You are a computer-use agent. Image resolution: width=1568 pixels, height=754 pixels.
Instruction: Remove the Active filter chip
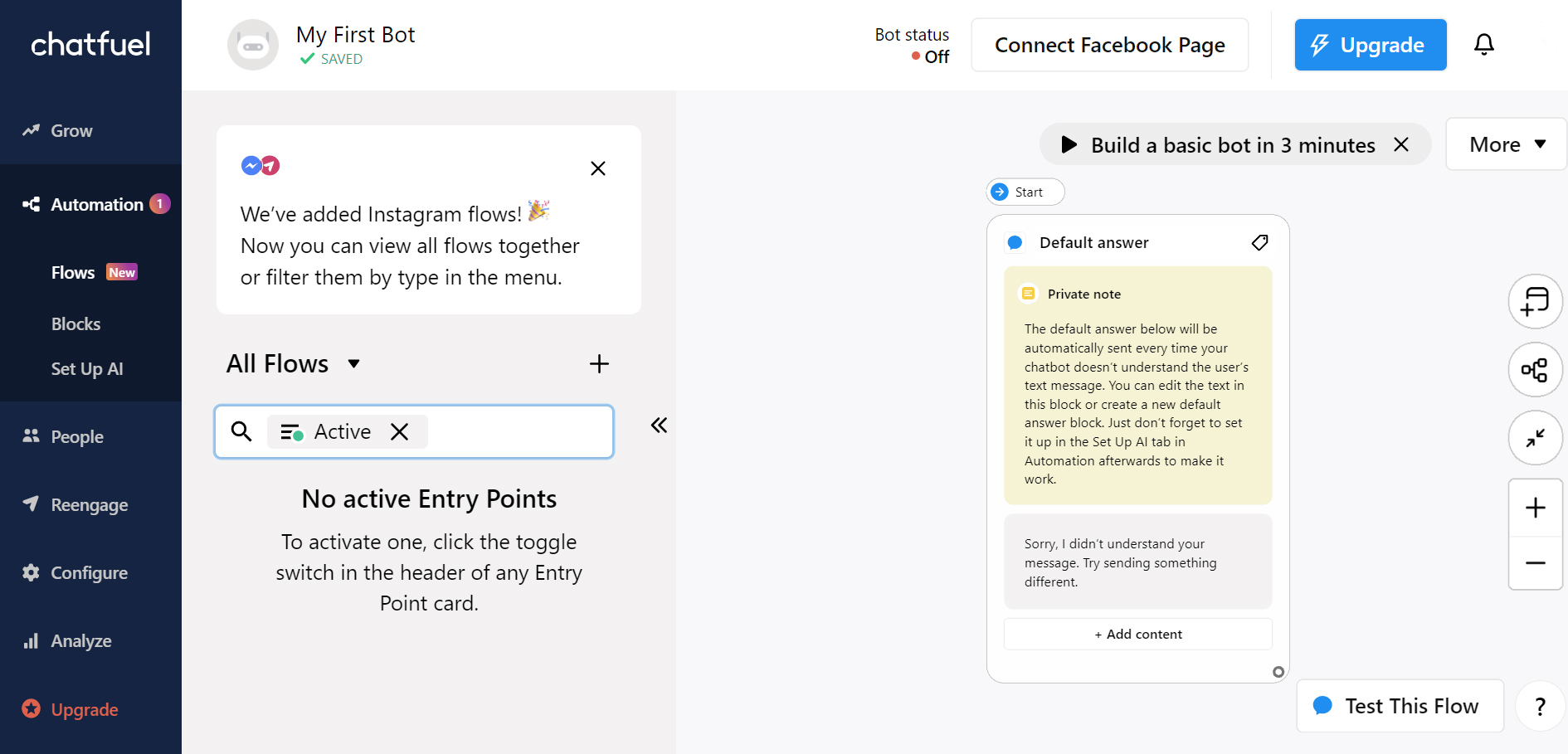coord(399,431)
